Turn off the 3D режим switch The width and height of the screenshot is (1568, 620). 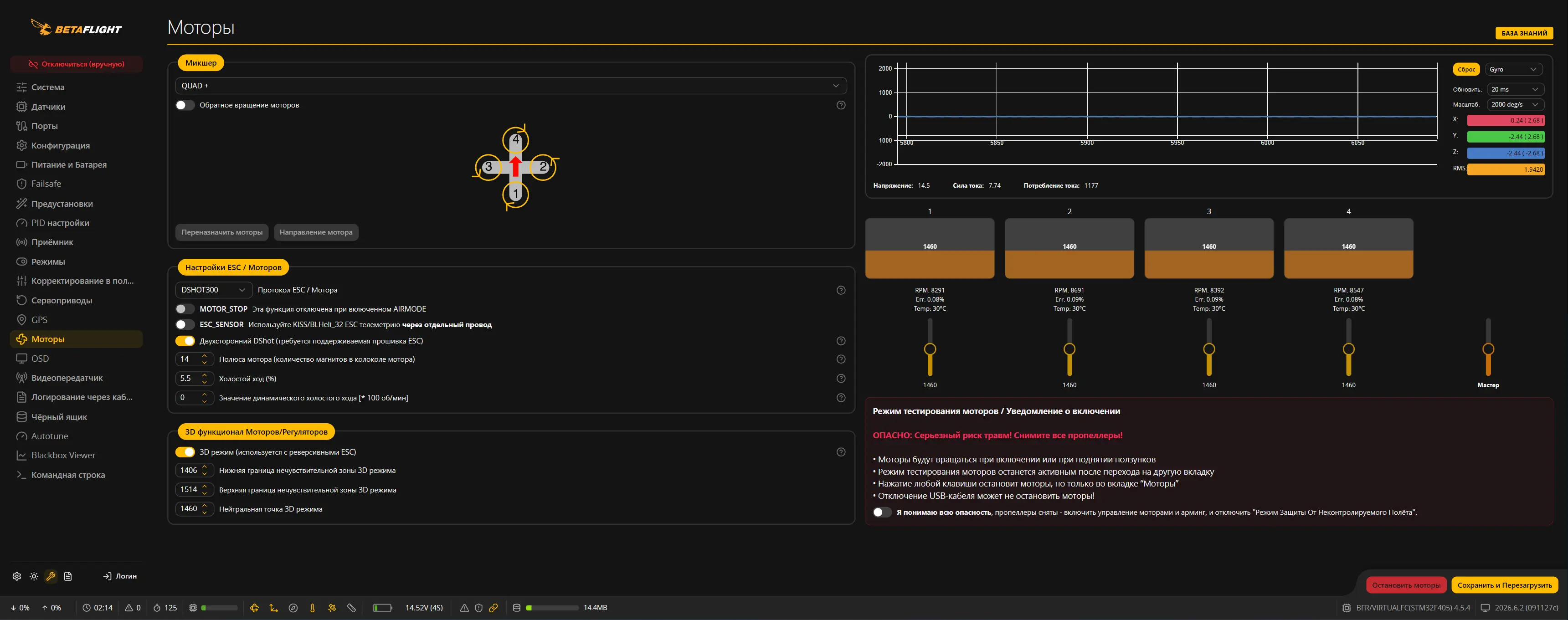pyautogui.click(x=185, y=452)
